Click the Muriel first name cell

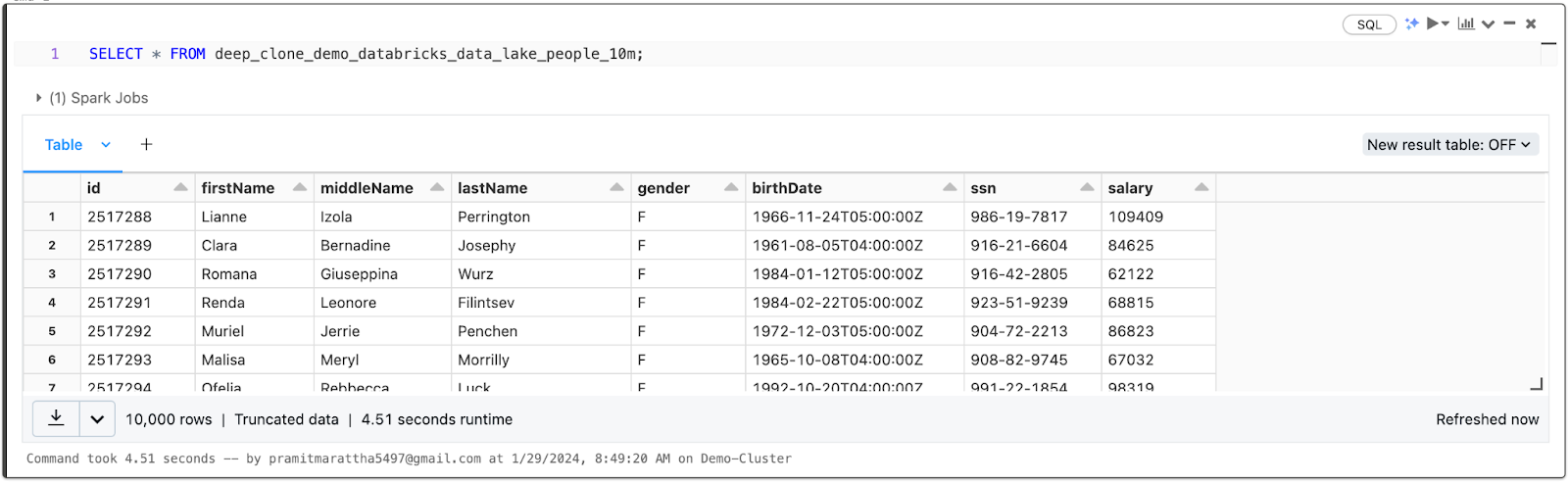tap(255, 331)
